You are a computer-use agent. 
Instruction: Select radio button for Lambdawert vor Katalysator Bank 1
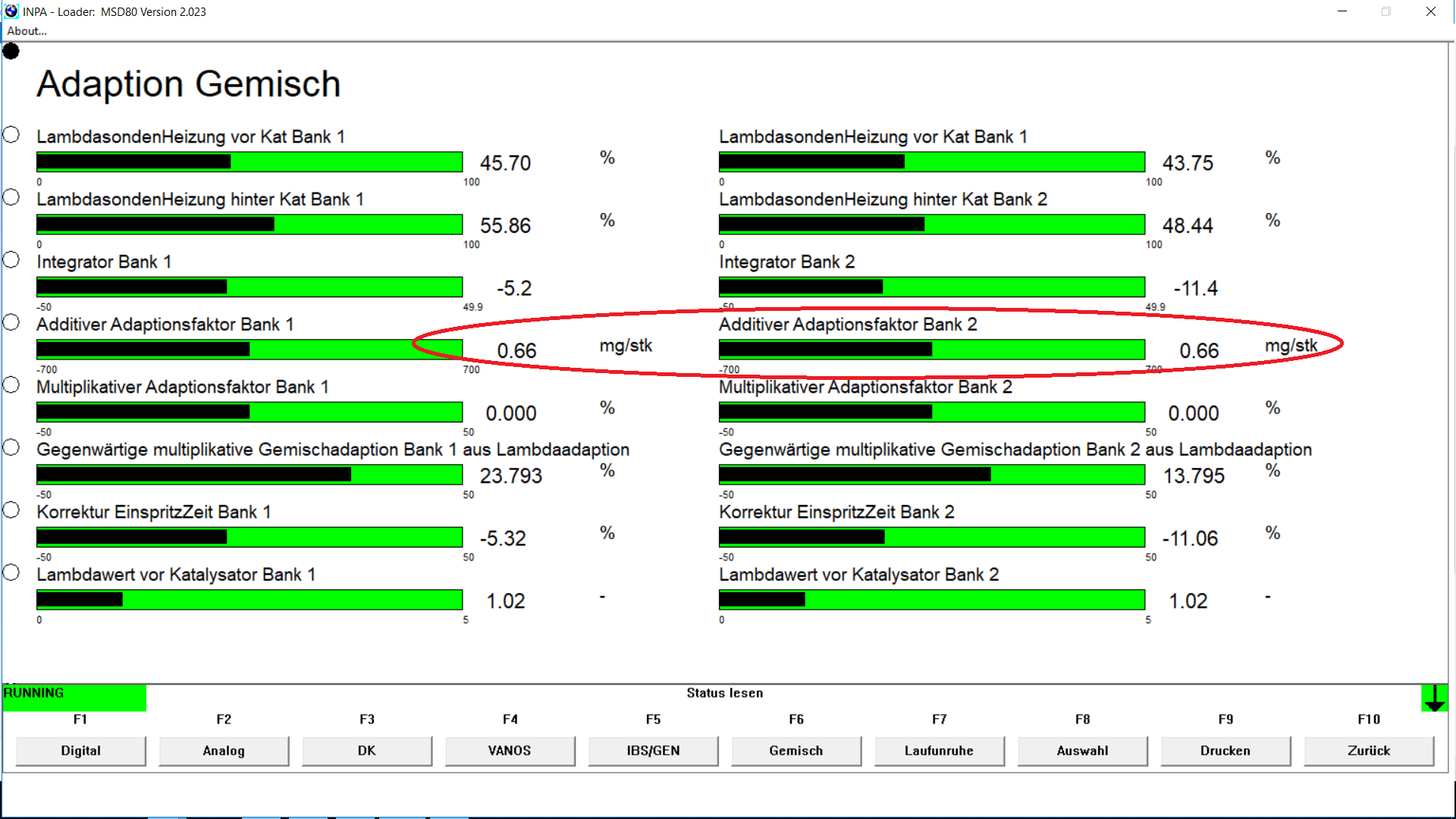point(11,573)
